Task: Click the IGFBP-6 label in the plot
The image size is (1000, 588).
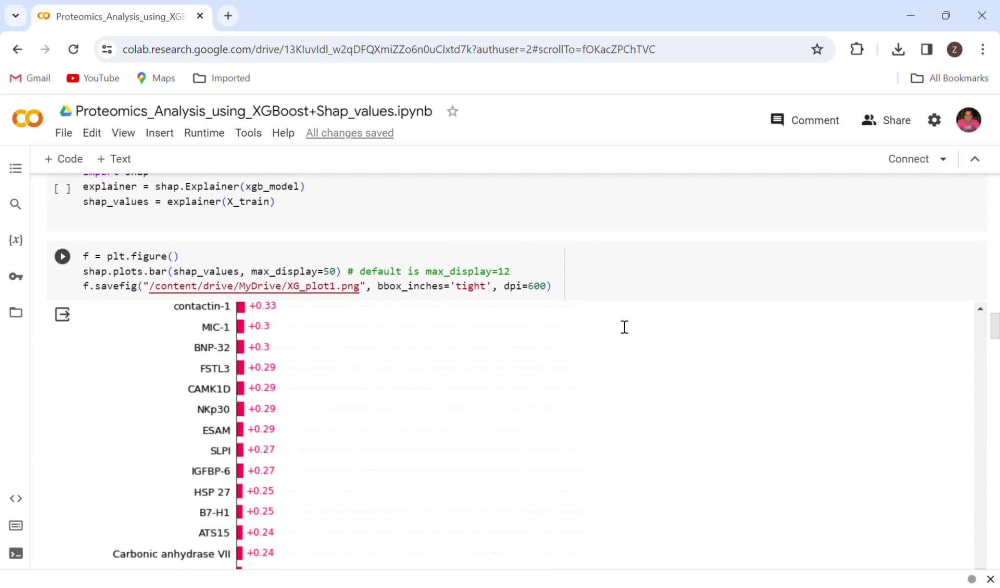Action: tap(210, 471)
